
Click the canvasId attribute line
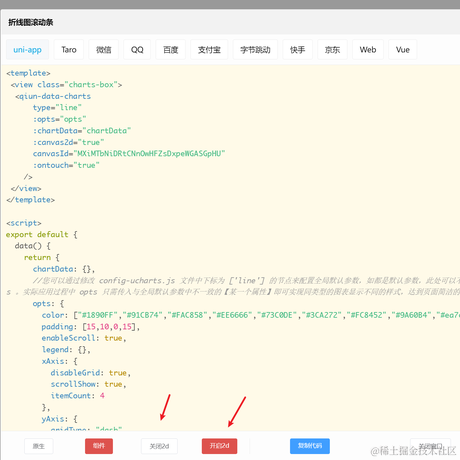(x=129, y=154)
